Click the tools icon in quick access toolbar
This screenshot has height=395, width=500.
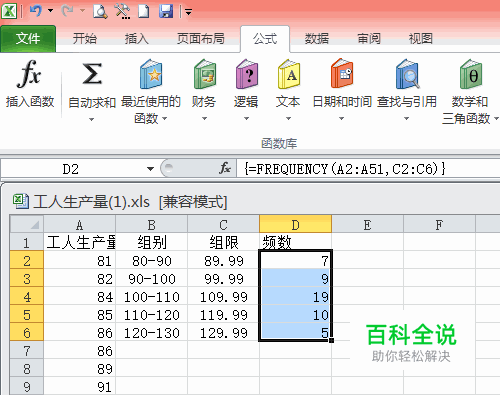(x=122, y=11)
